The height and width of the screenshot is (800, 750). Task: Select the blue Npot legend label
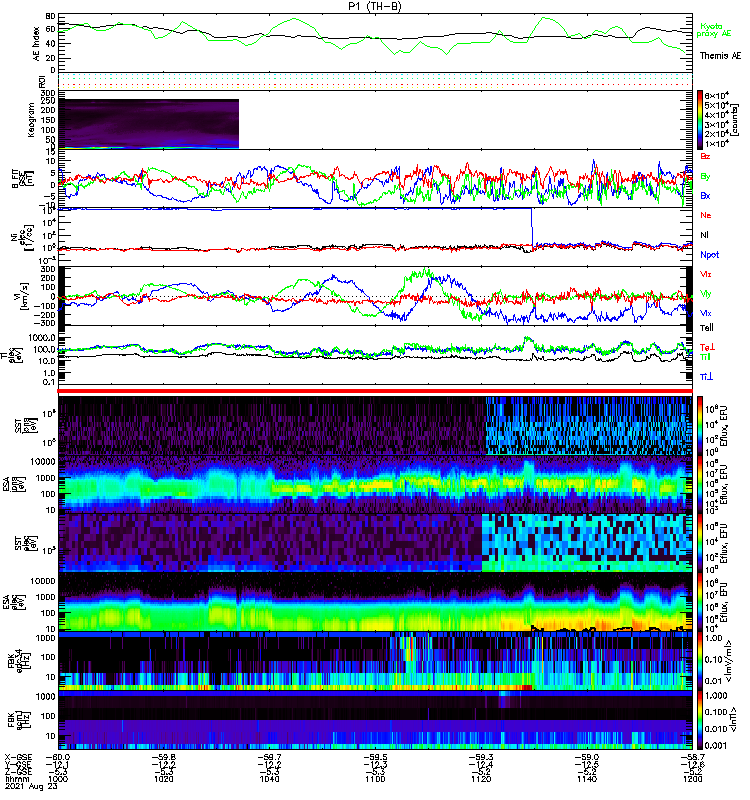tap(709, 255)
